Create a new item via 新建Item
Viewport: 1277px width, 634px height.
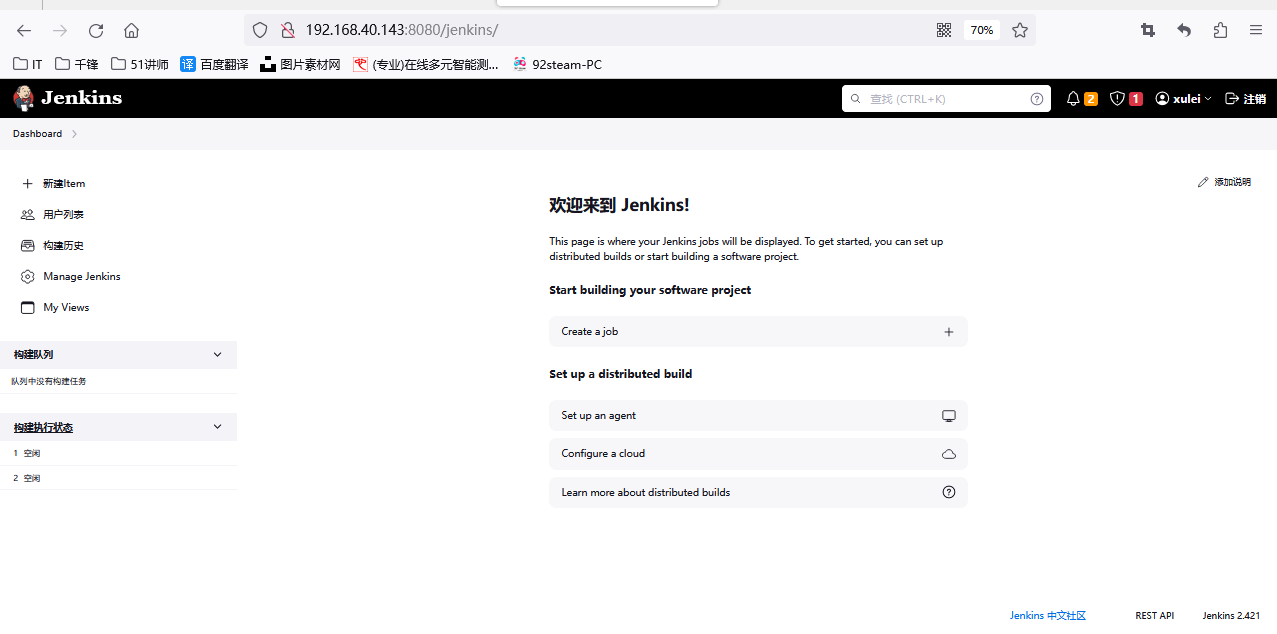tap(53, 184)
